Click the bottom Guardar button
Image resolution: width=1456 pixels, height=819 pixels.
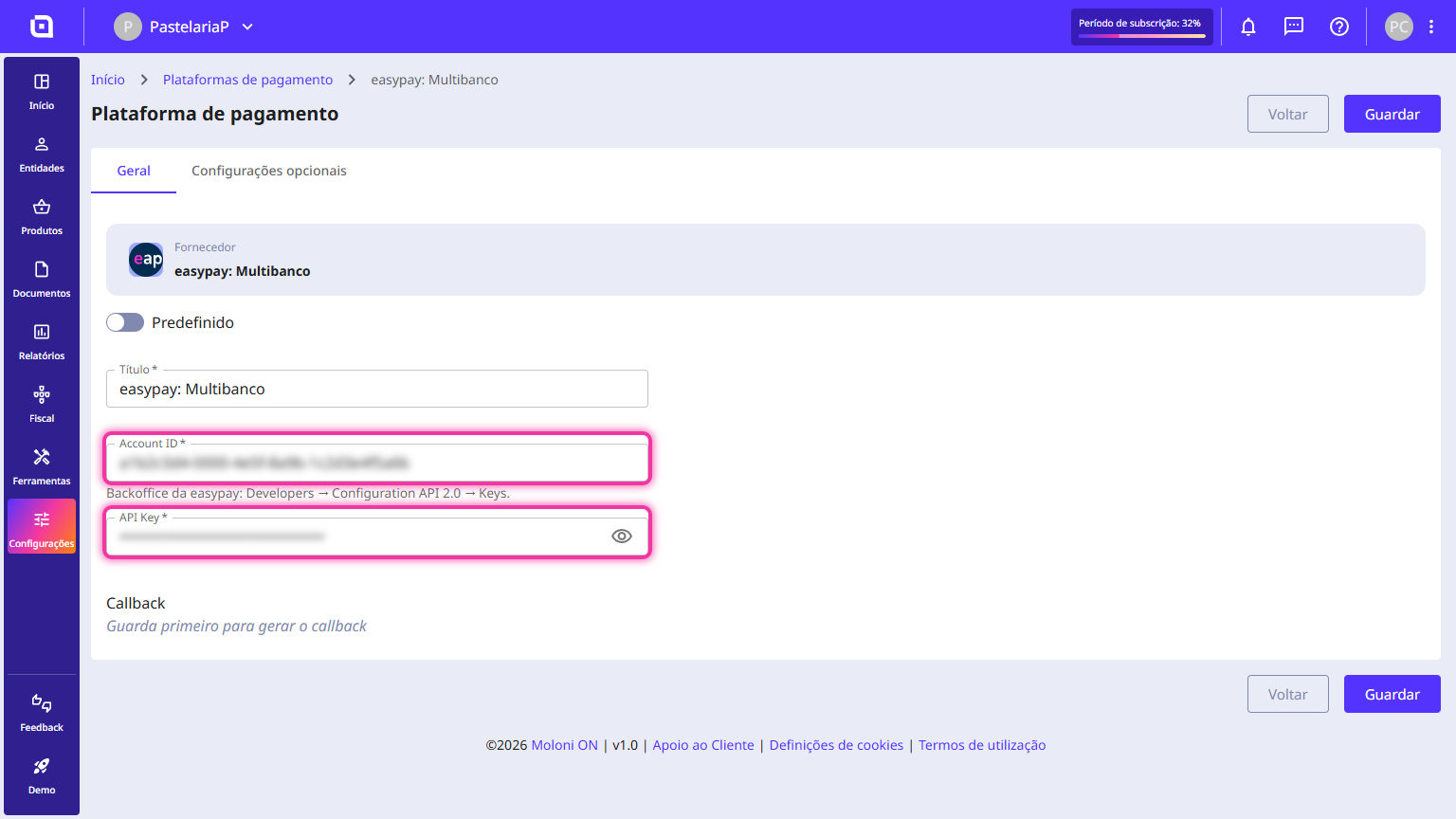click(x=1392, y=694)
